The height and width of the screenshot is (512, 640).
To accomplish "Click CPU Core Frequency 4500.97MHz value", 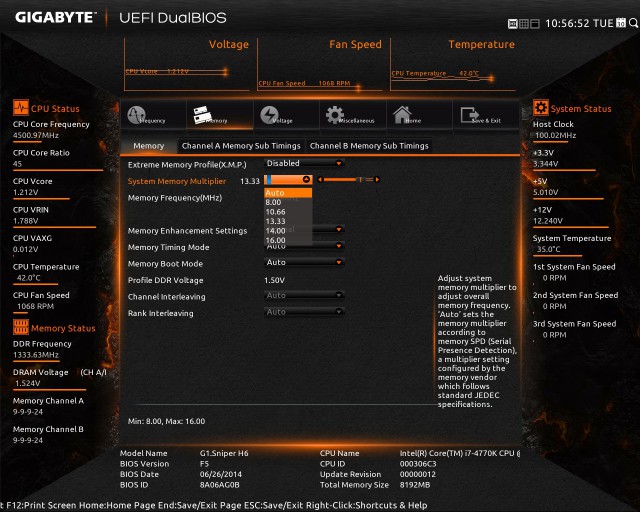I will point(36,136).
